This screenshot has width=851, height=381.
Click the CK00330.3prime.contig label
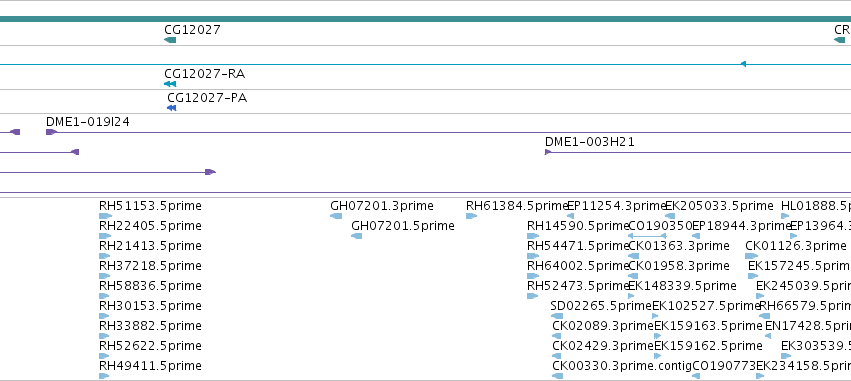point(622,366)
